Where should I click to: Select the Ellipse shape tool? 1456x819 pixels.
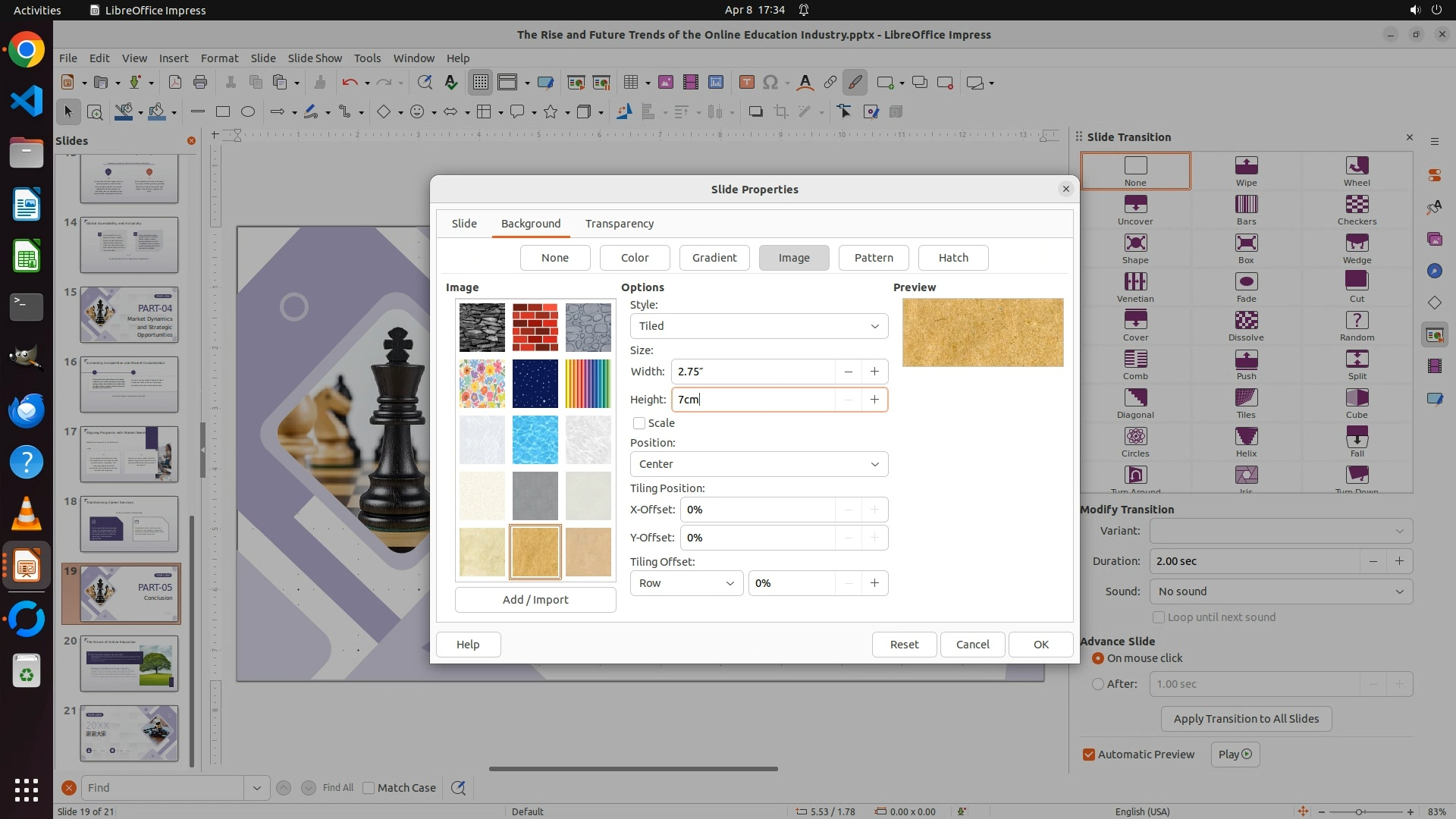[x=248, y=112]
